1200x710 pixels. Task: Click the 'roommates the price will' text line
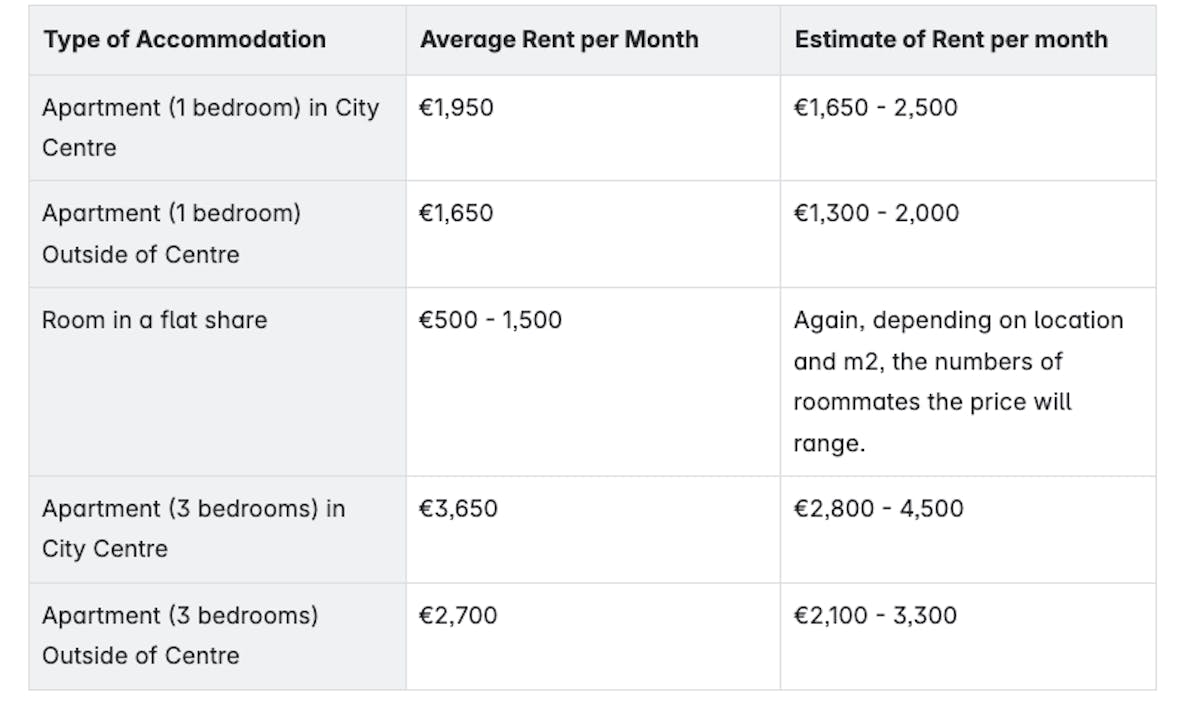[x=932, y=402]
